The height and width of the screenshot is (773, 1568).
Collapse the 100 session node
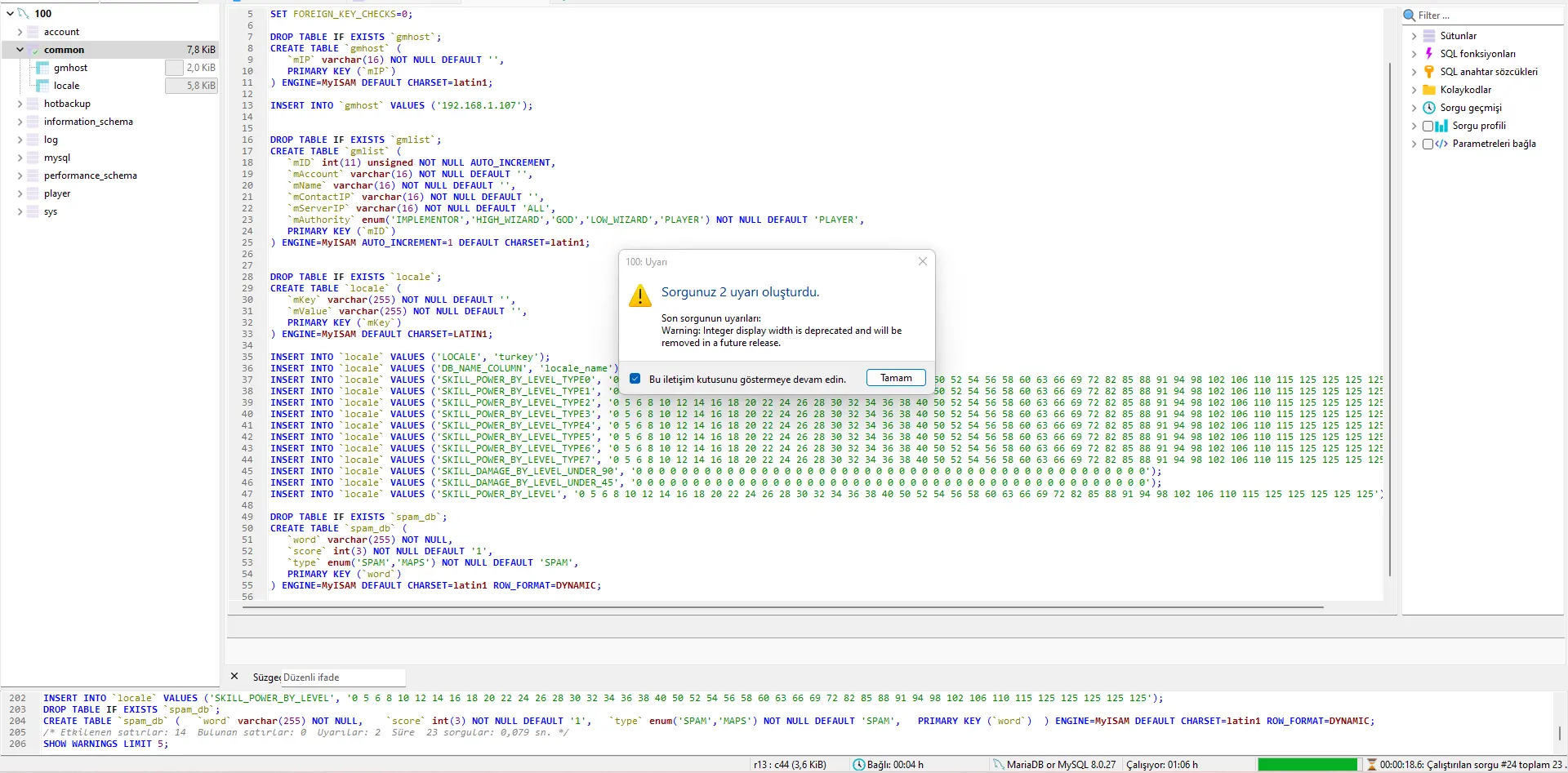10,14
